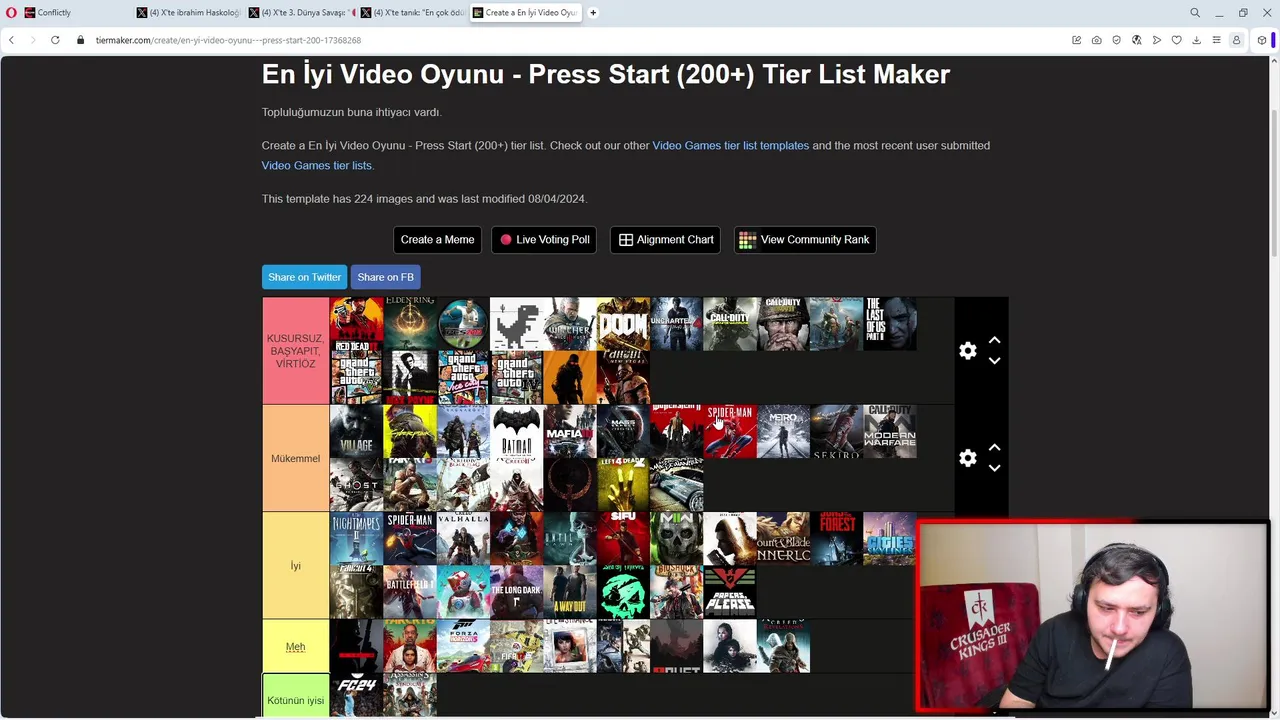Move the KUSURSUZ tier row down
The image size is (1280, 720).
994,361
